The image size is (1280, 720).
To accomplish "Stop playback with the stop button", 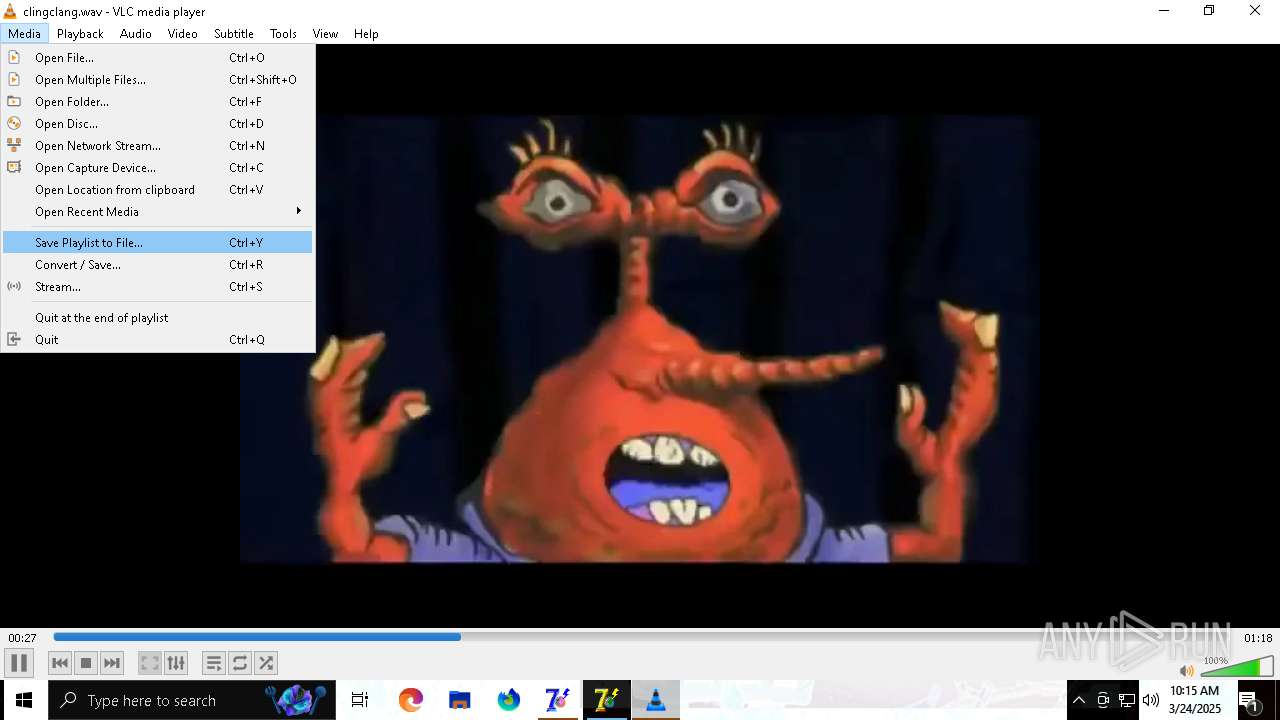I will coord(86,663).
